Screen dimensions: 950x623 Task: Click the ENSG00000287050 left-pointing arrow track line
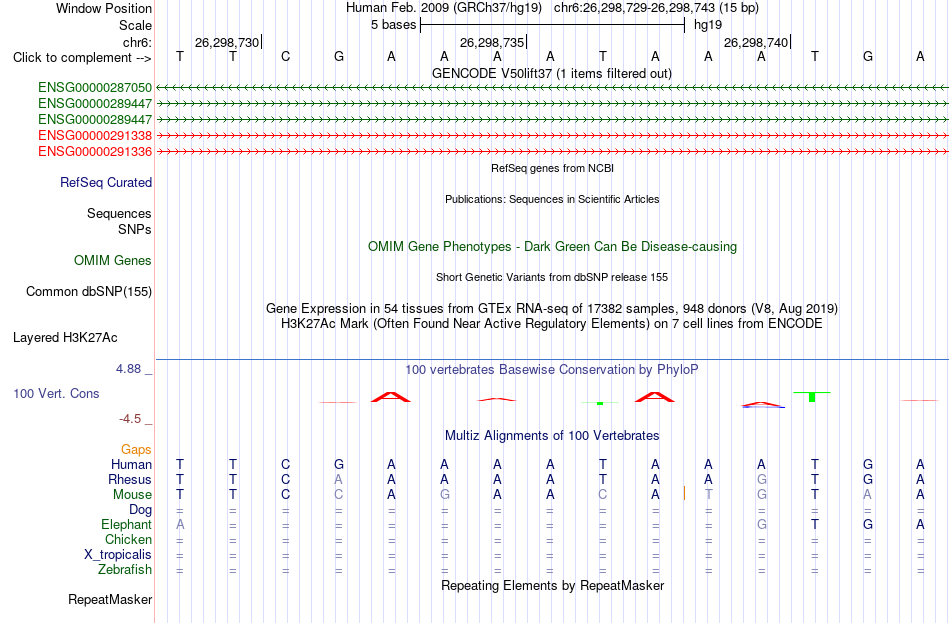(552, 88)
